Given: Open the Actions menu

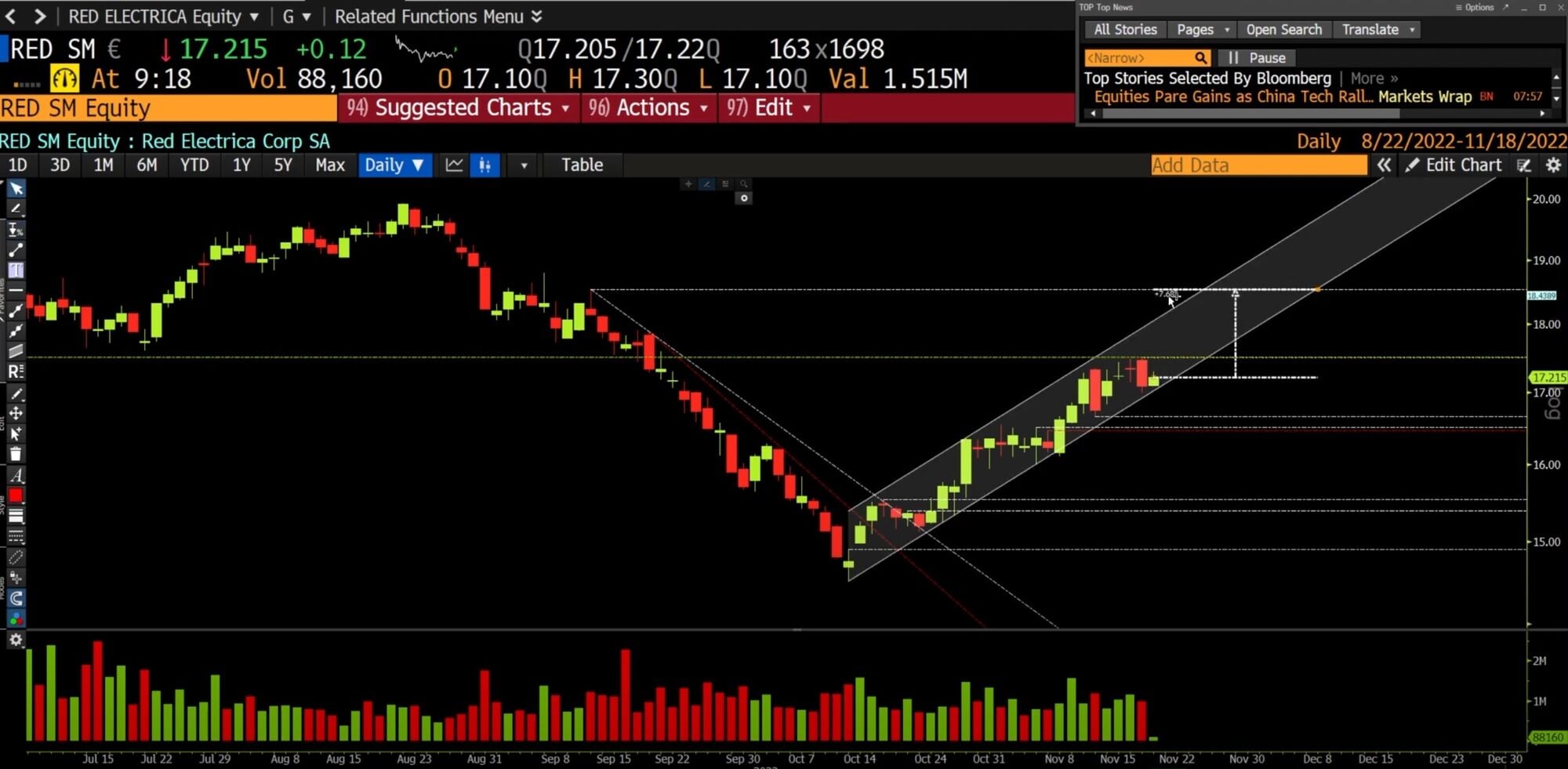Looking at the screenshot, I should click(649, 108).
